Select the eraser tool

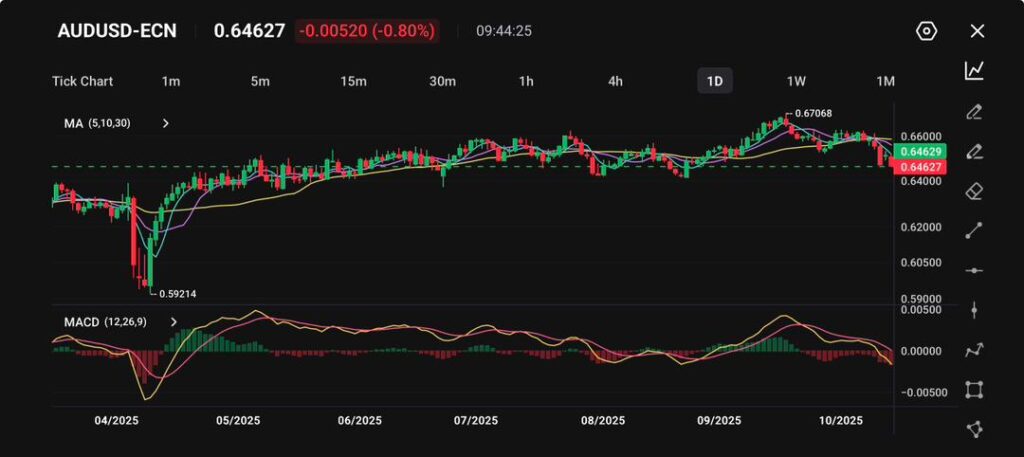pyautogui.click(x=974, y=191)
